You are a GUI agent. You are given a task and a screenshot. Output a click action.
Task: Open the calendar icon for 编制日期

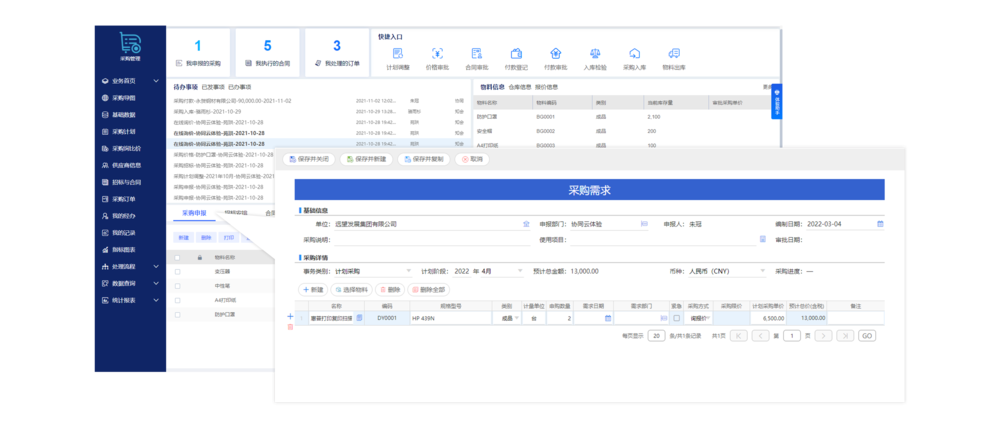pyautogui.click(x=880, y=224)
